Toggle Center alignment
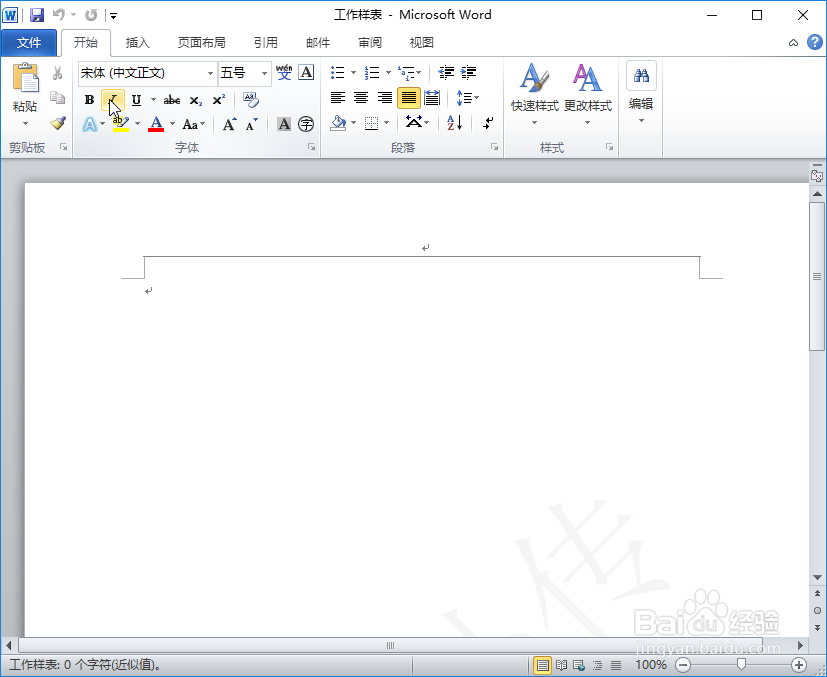 tap(358, 97)
